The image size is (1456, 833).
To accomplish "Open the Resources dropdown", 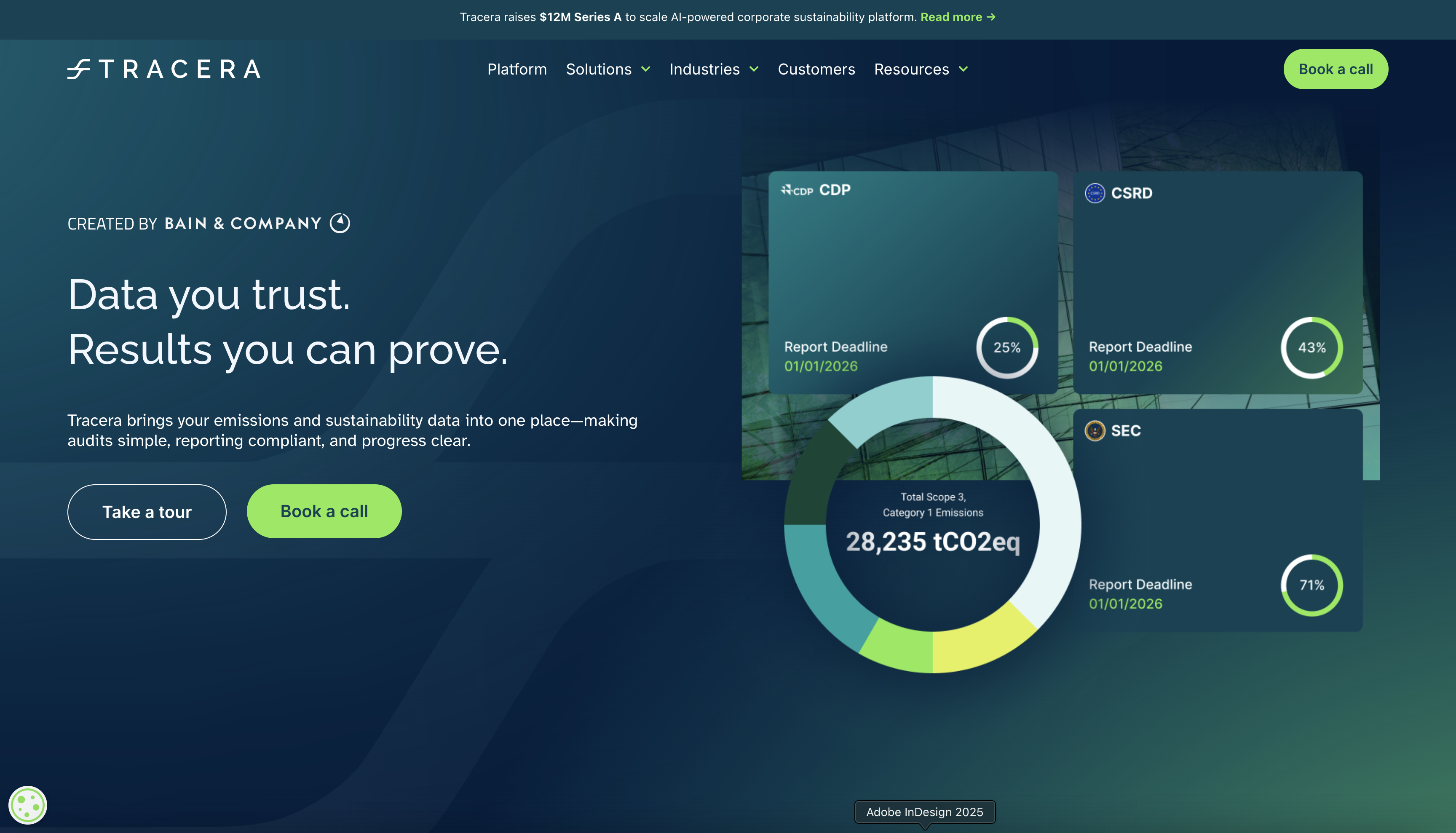I will pos(920,69).
